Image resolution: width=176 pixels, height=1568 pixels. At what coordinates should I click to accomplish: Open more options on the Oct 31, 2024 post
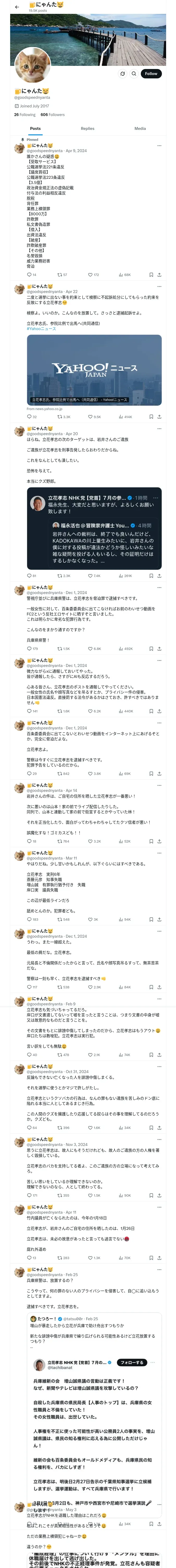[159, 1067]
